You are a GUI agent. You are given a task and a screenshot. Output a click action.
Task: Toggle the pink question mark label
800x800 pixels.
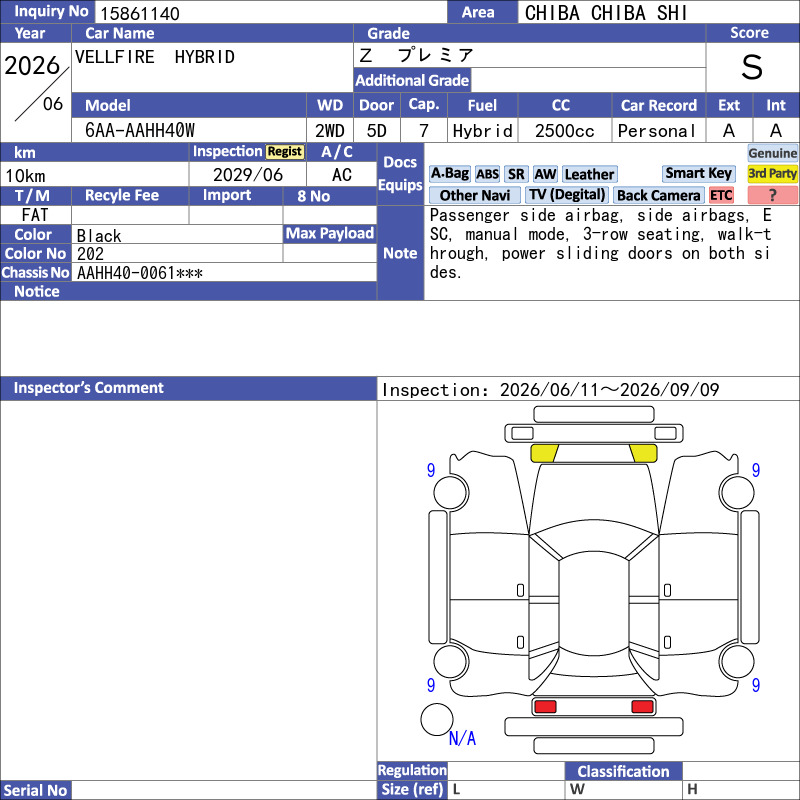[x=772, y=195]
